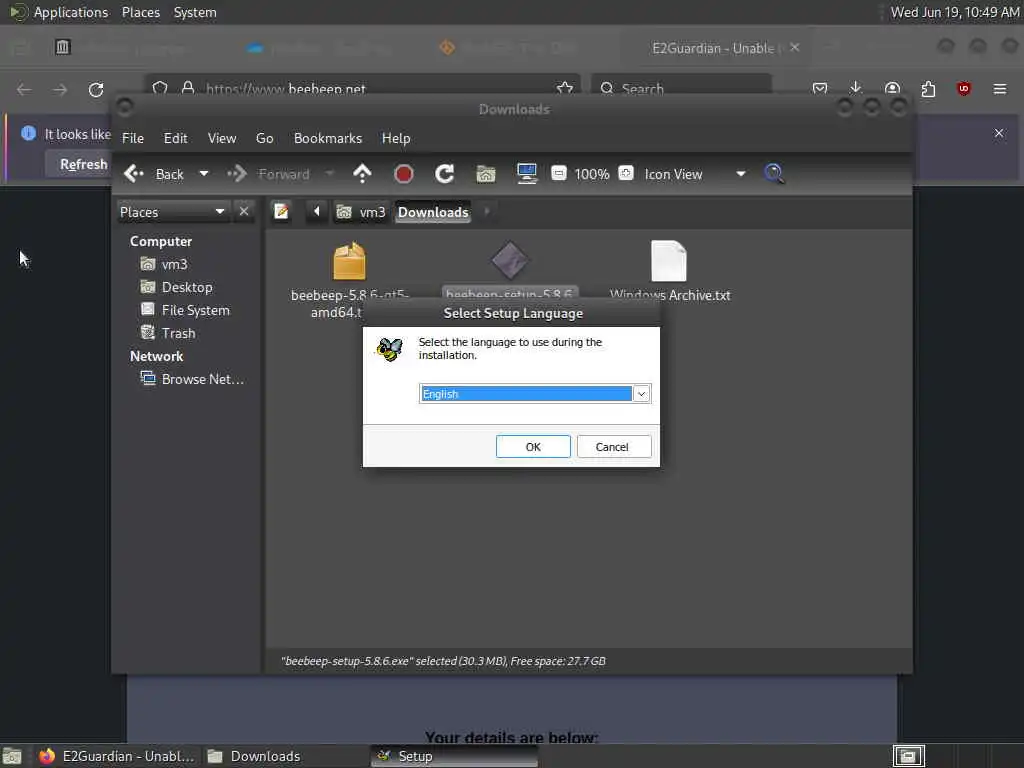Open the Places sidebar dropdown

pos(172,212)
